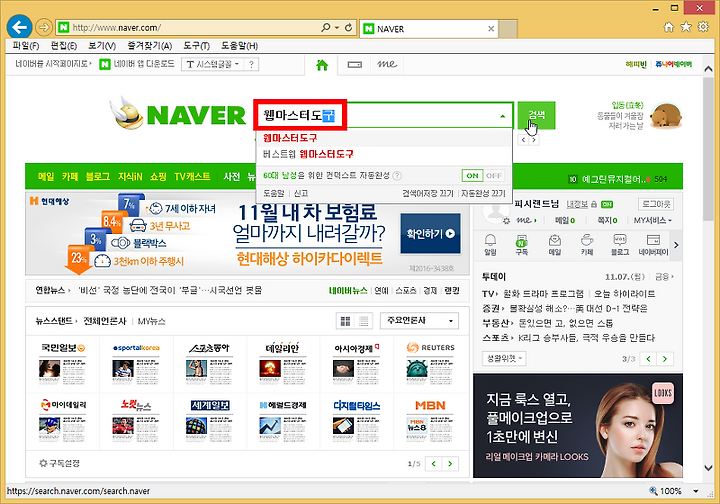720x504 pixels.
Task: Click the green 검색 search button
Action: click(x=536, y=115)
